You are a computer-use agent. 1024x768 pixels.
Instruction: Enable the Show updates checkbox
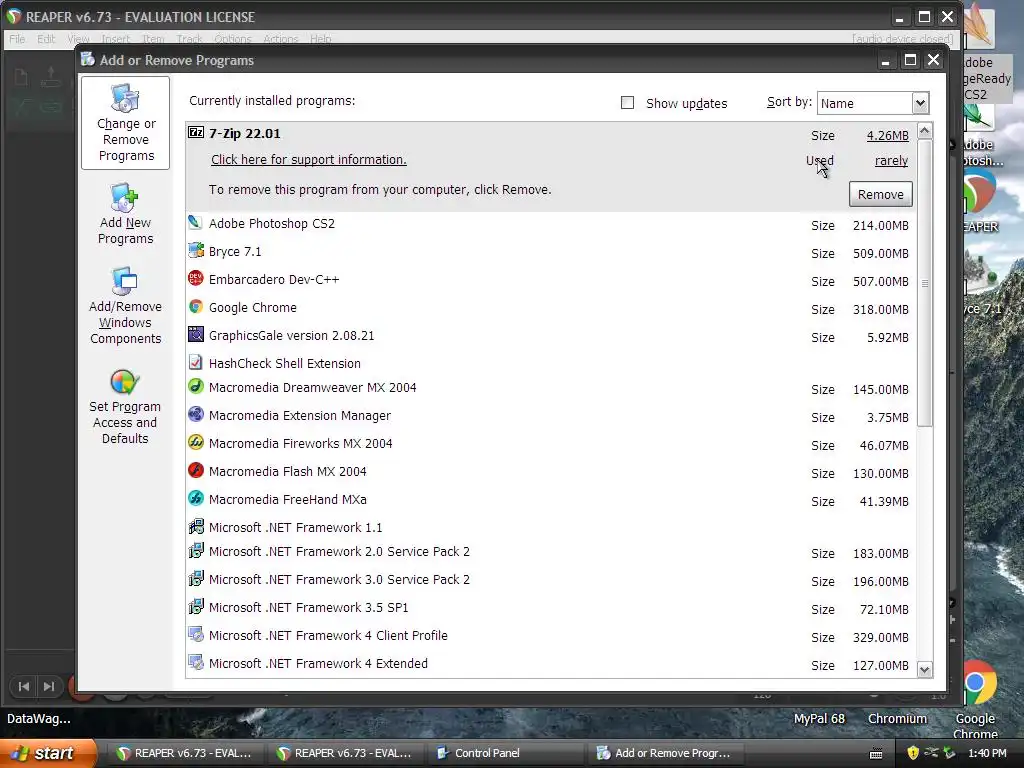tap(627, 103)
